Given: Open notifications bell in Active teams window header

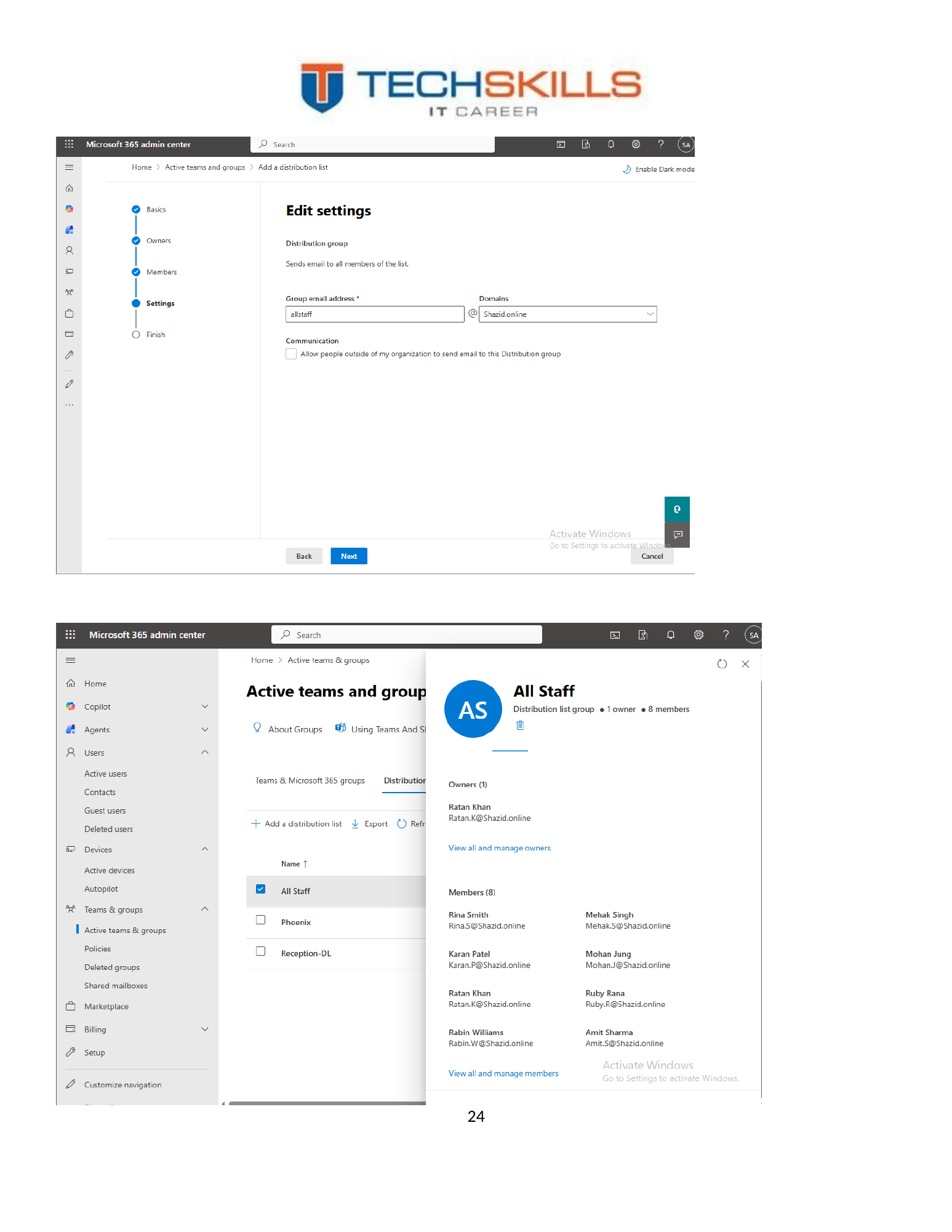Looking at the screenshot, I should (670, 635).
